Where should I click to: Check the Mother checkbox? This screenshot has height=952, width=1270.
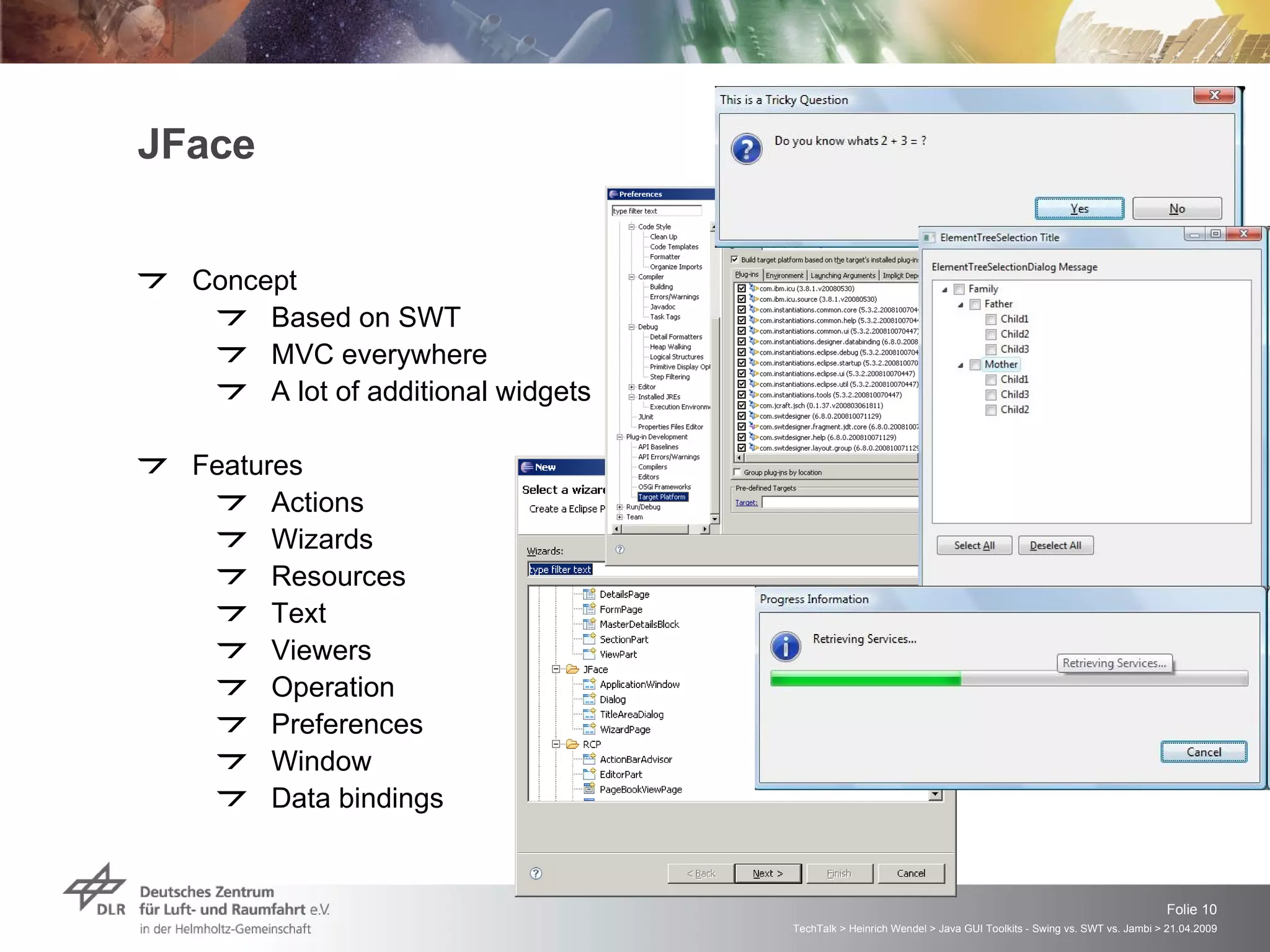(x=975, y=364)
